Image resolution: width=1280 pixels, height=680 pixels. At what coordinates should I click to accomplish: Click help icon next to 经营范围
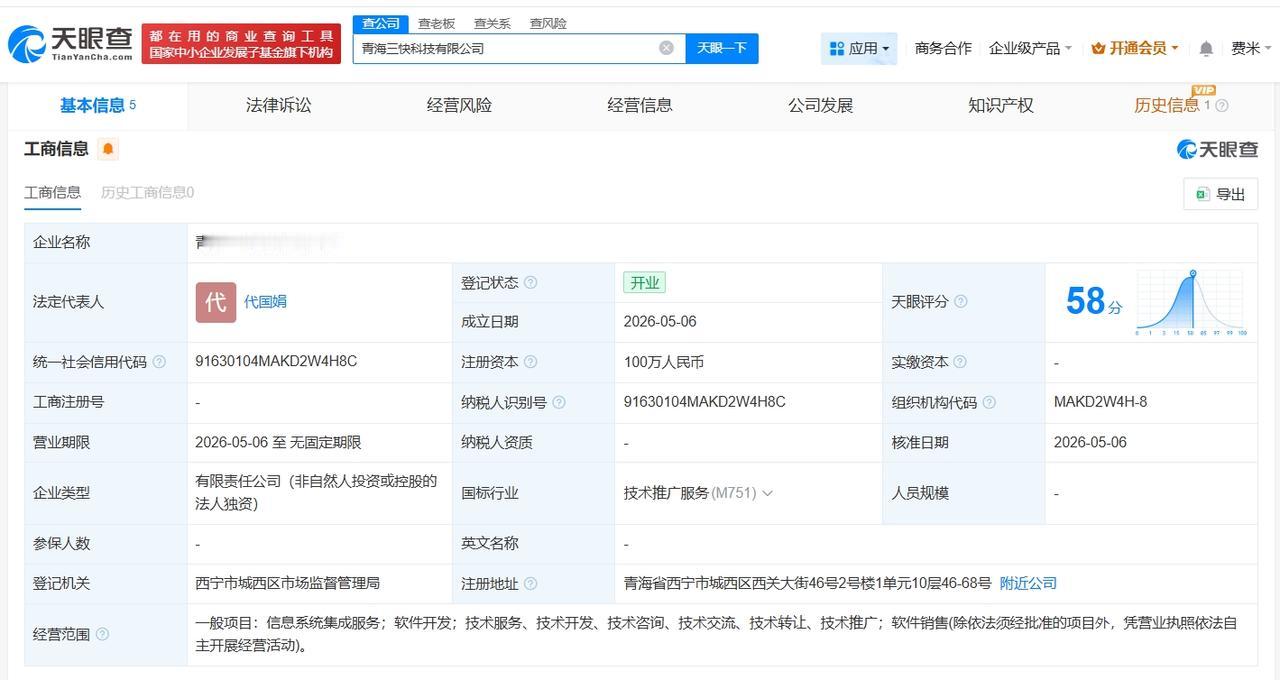pyautogui.click(x=102, y=634)
